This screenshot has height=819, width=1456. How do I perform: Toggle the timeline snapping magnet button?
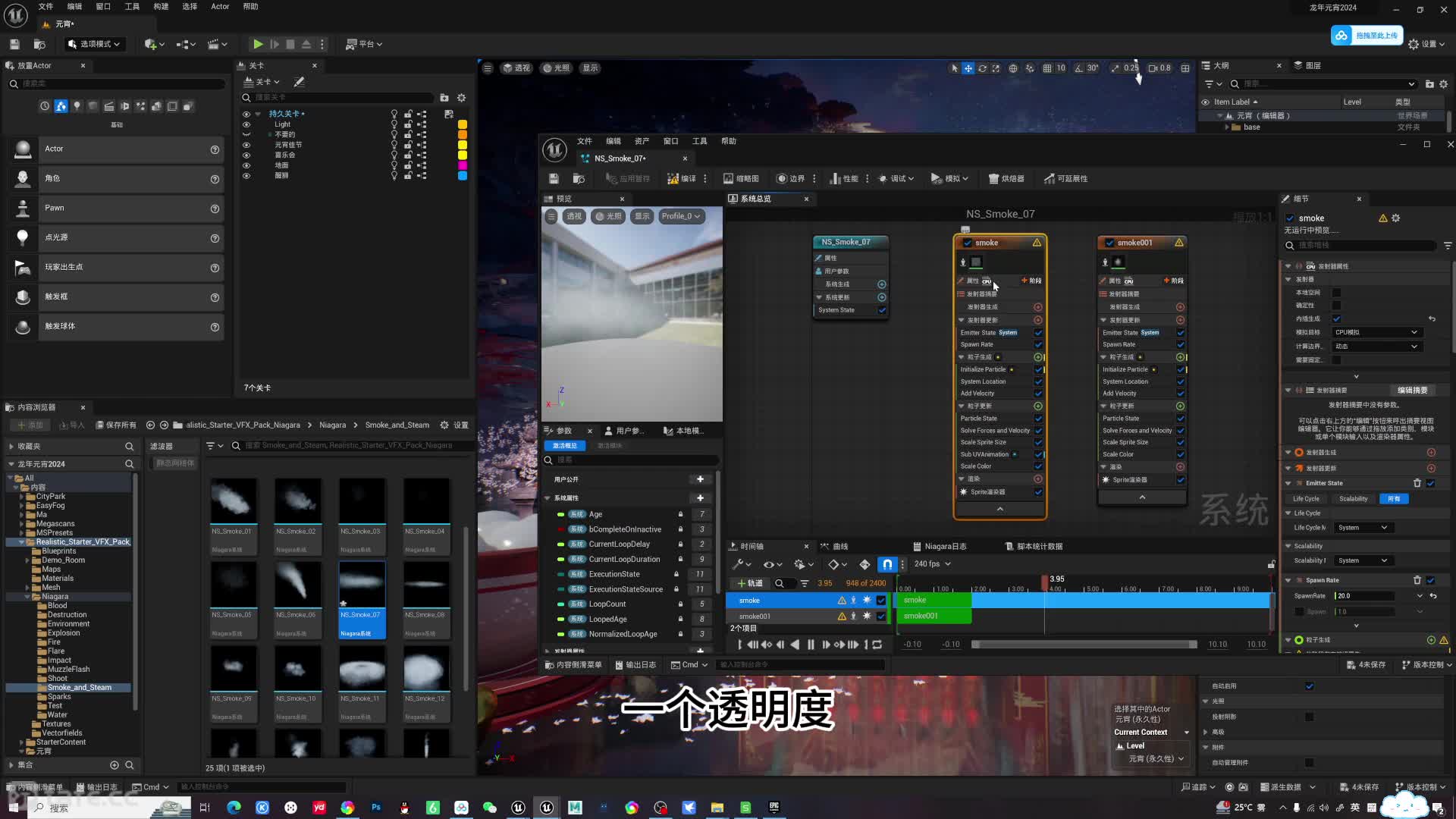[886, 564]
